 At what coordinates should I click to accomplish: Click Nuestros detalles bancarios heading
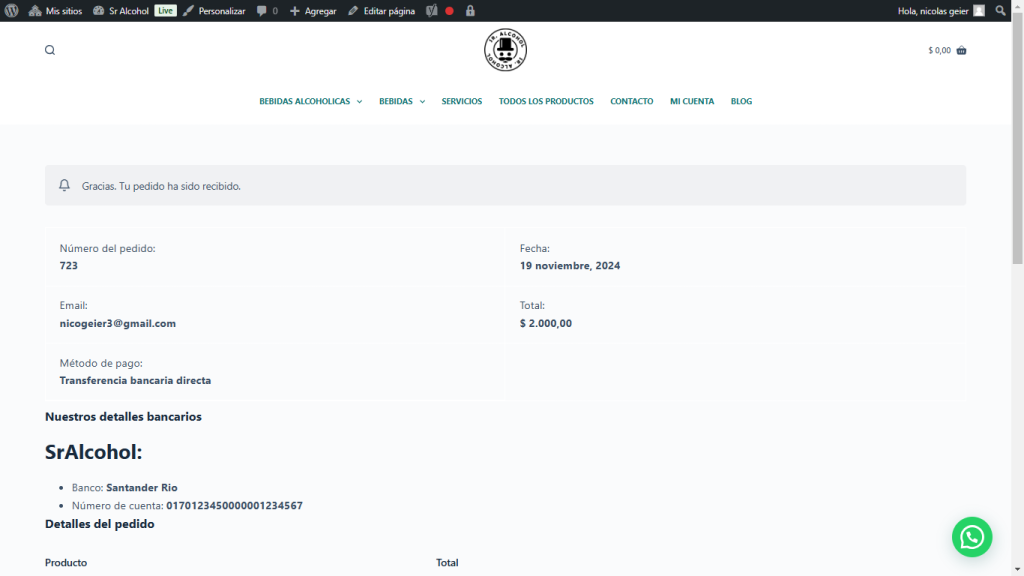point(123,417)
